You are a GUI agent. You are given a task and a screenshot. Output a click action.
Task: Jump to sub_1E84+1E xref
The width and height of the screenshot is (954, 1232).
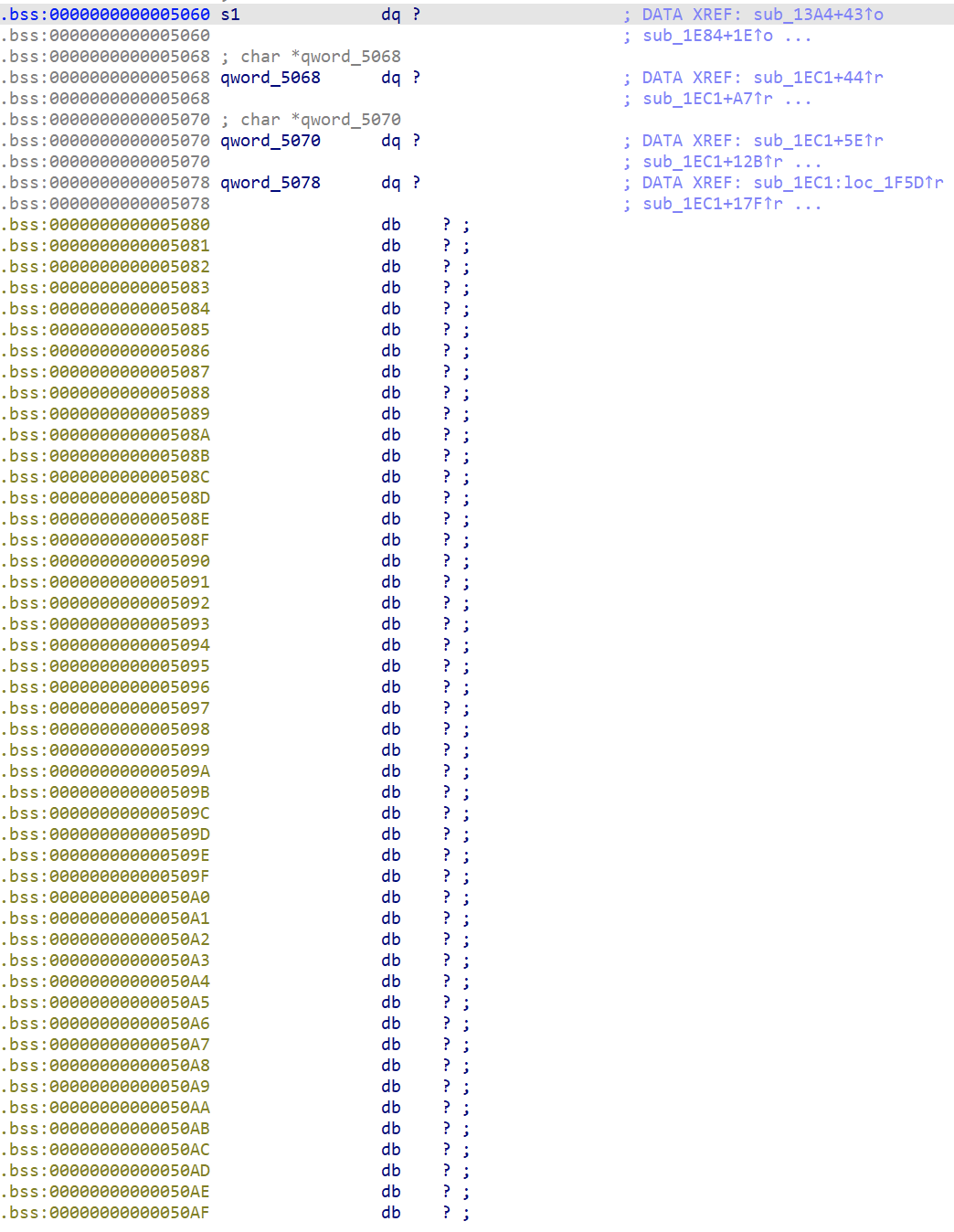pyautogui.click(x=707, y=36)
